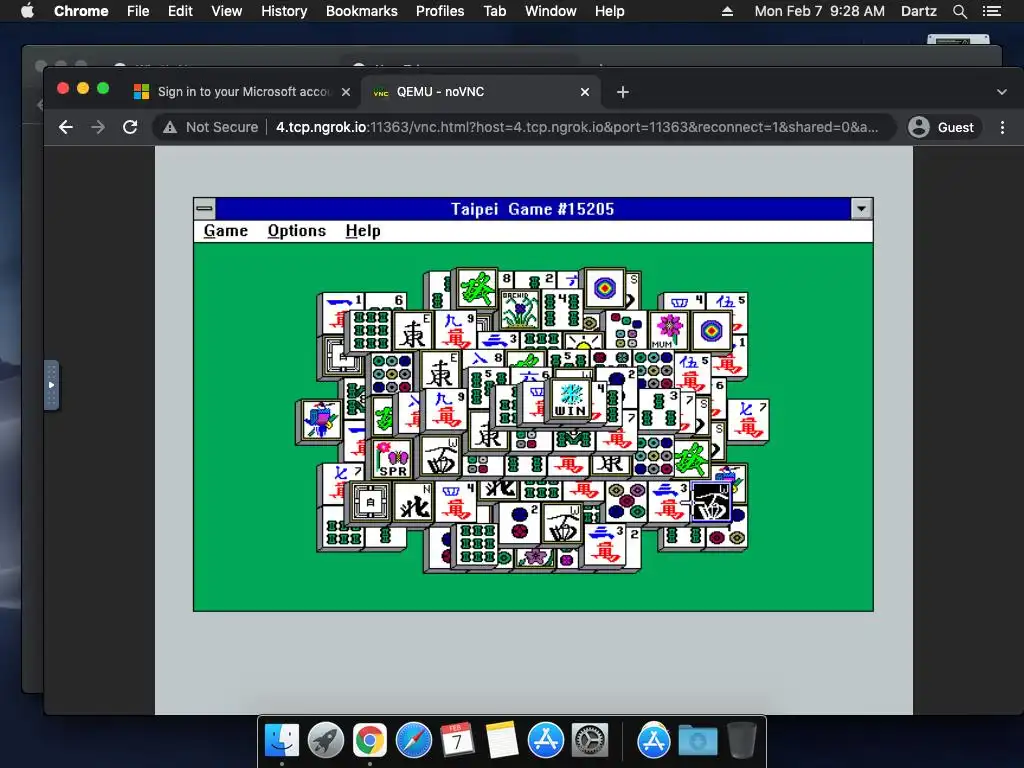Open Trash in the Dock
1024x768 pixels.
pyautogui.click(x=742, y=741)
